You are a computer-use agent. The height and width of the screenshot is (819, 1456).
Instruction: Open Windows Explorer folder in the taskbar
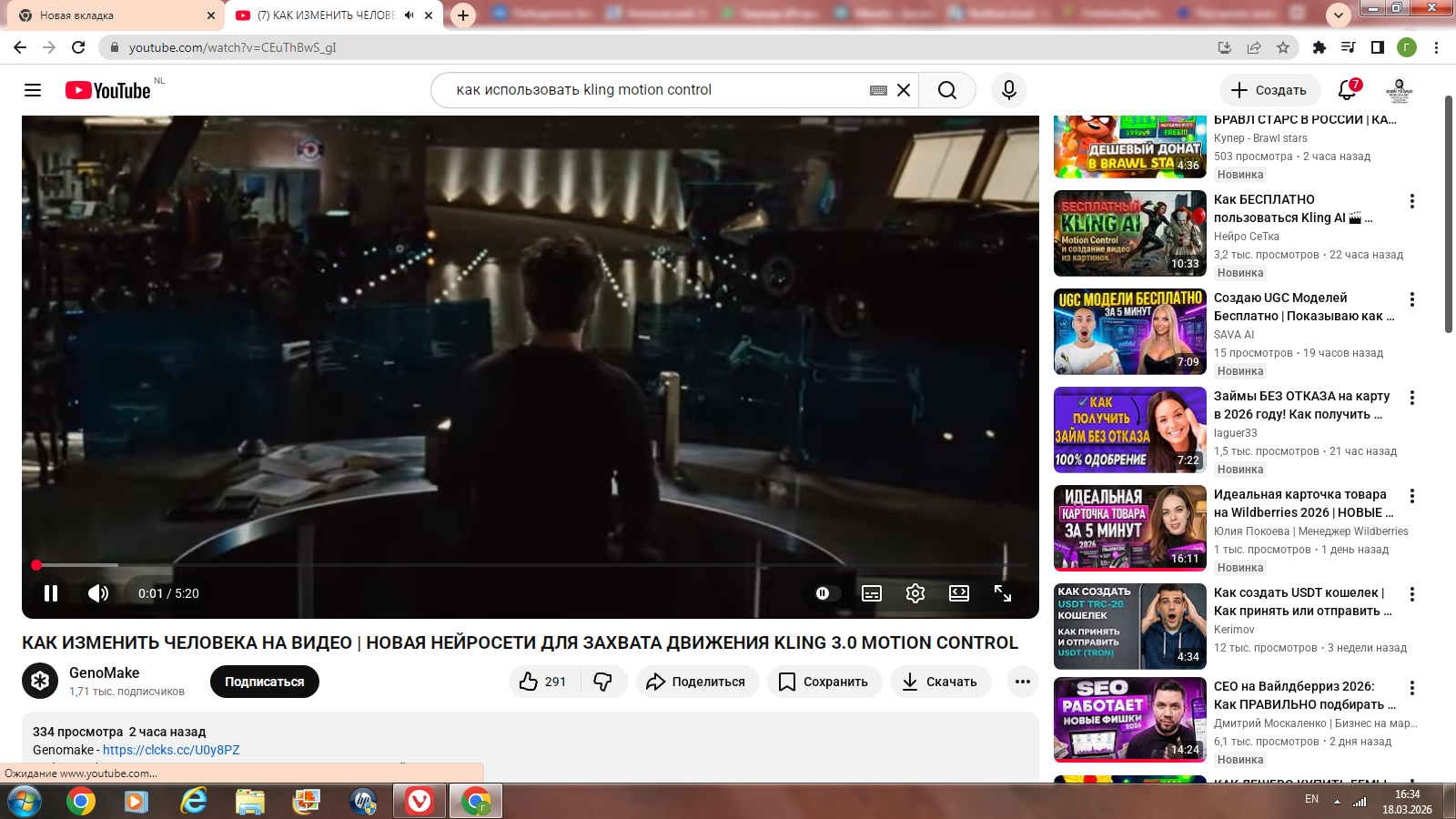[x=249, y=801]
